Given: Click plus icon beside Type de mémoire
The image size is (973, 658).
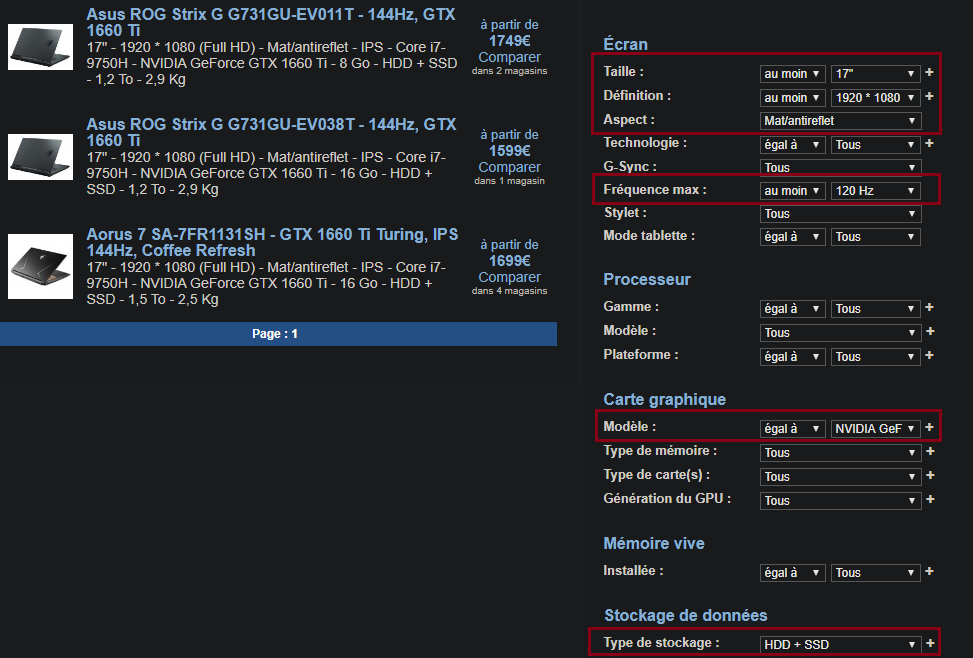Looking at the screenshot, I should [930, 452].
